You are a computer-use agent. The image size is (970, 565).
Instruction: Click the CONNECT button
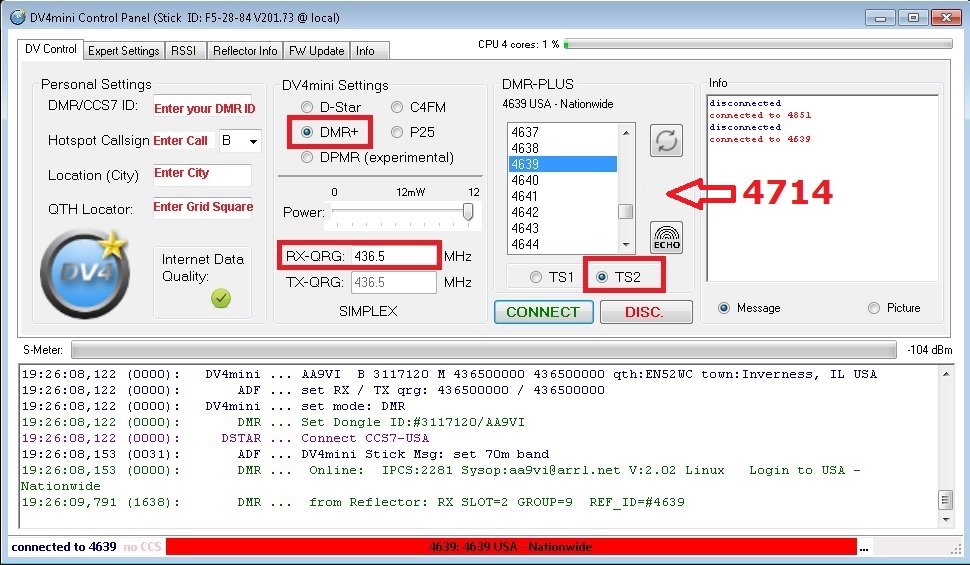tap(543, 312)
